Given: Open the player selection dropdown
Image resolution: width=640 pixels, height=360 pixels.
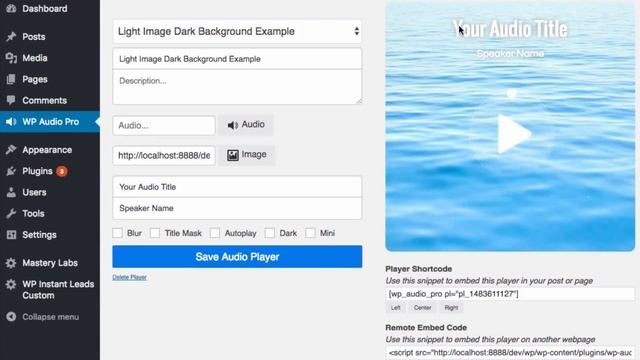Looking at the screenshot, I should tap(237, 31).
